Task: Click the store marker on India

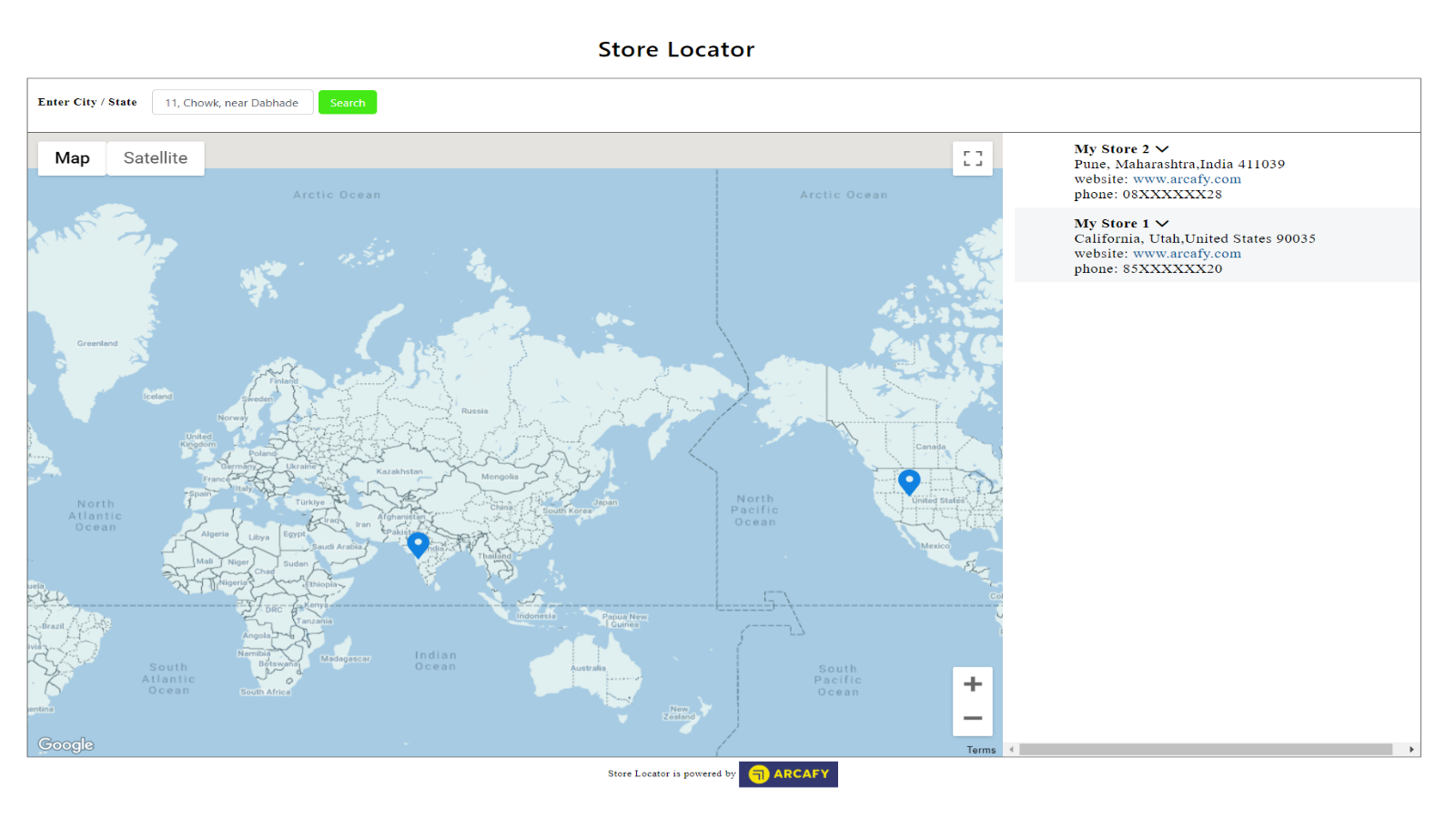Action: (x=418, y=545)
